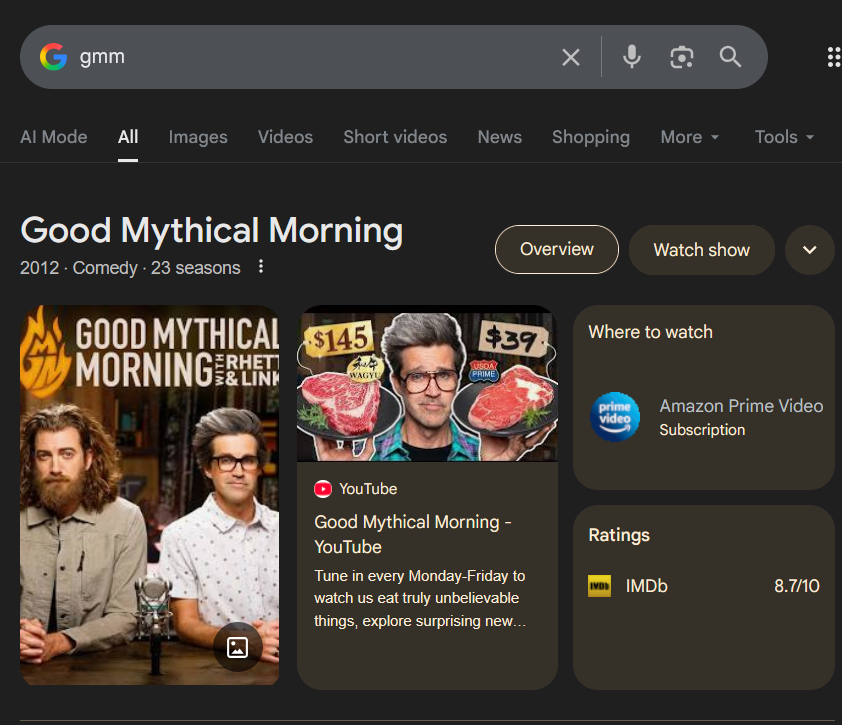Start voice search with the microphone icon

pos(632,57)
